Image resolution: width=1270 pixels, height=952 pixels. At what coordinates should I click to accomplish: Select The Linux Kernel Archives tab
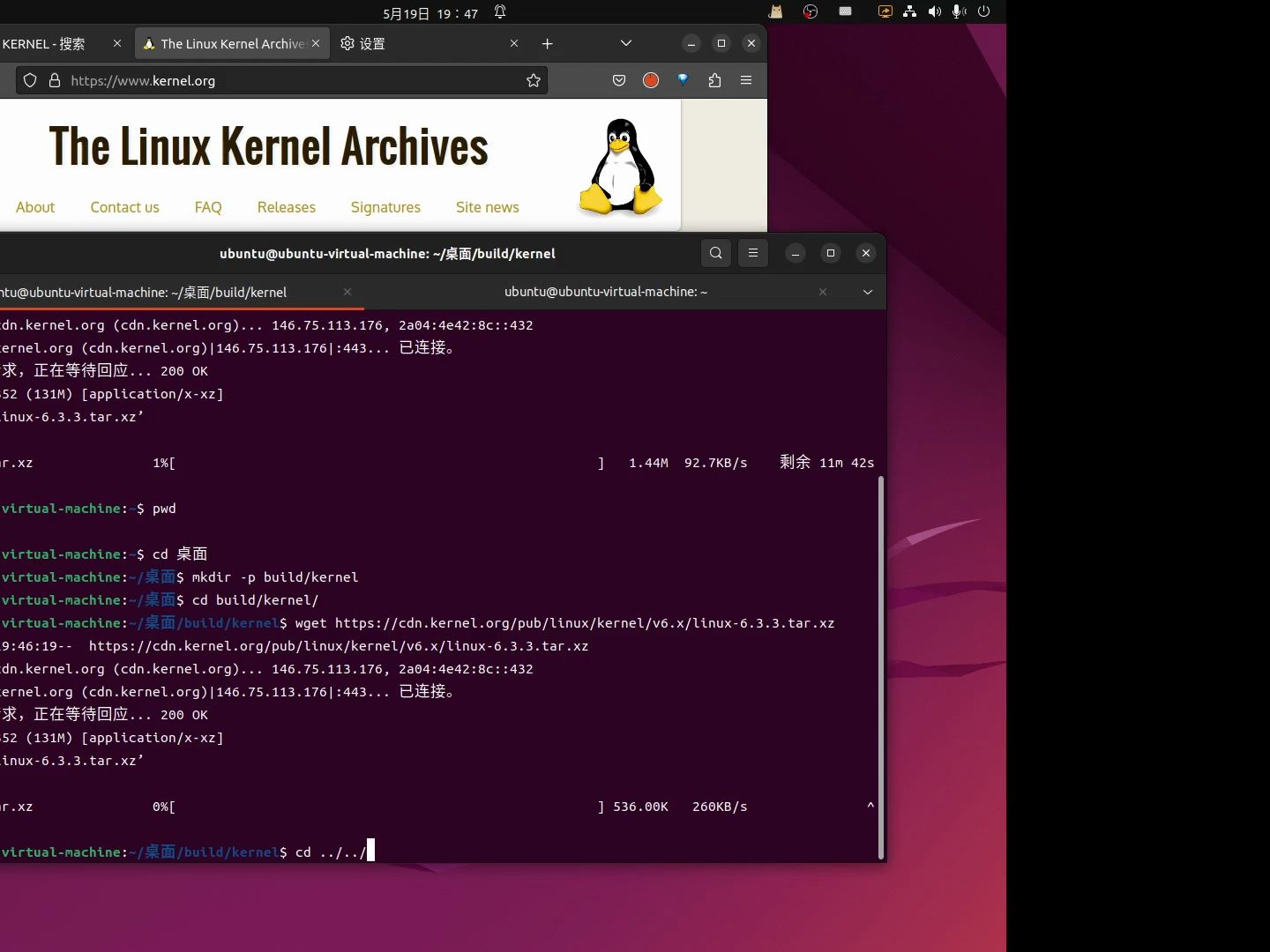pyautogui.click(x=233, y=43)
